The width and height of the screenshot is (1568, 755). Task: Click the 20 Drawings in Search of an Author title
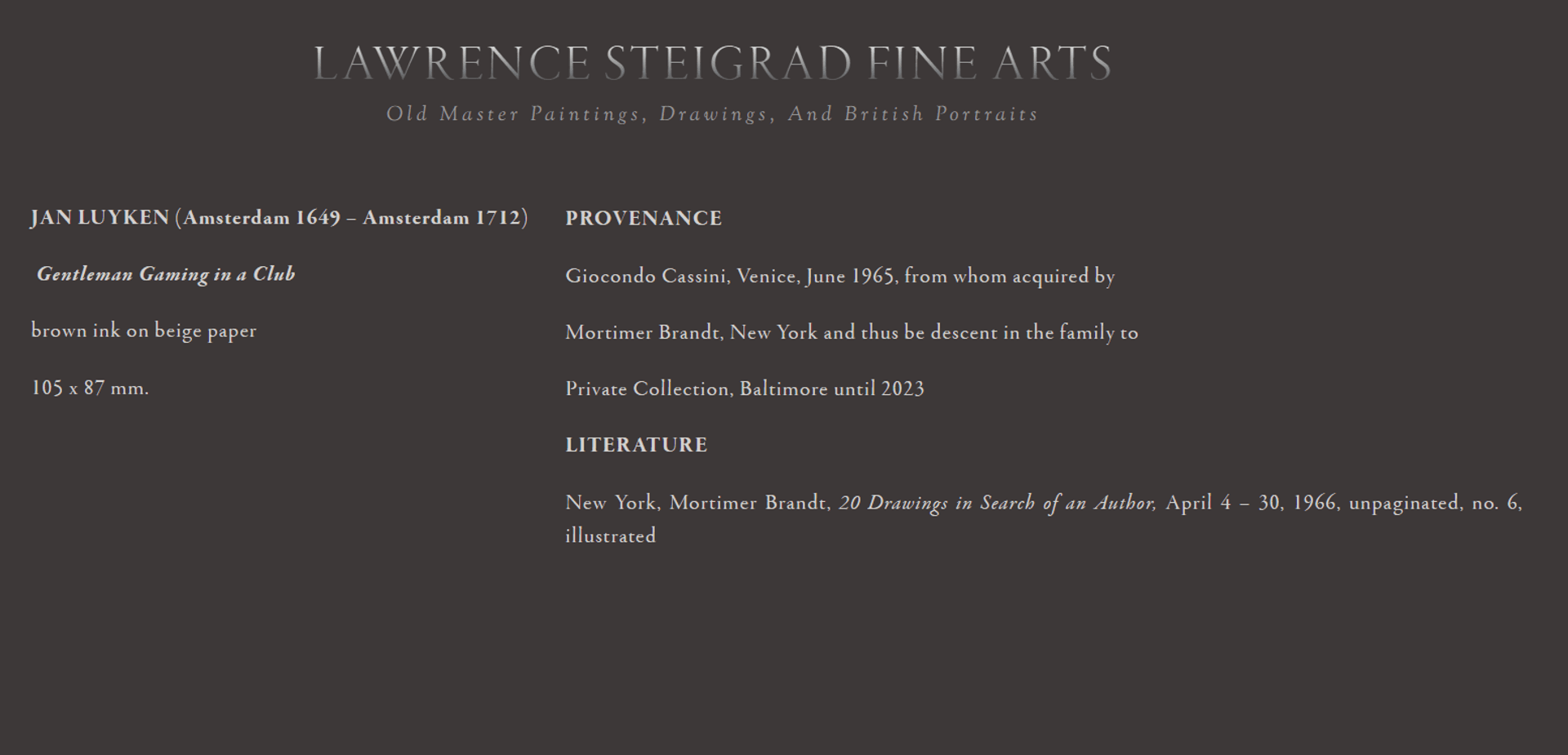click(997, 503)
